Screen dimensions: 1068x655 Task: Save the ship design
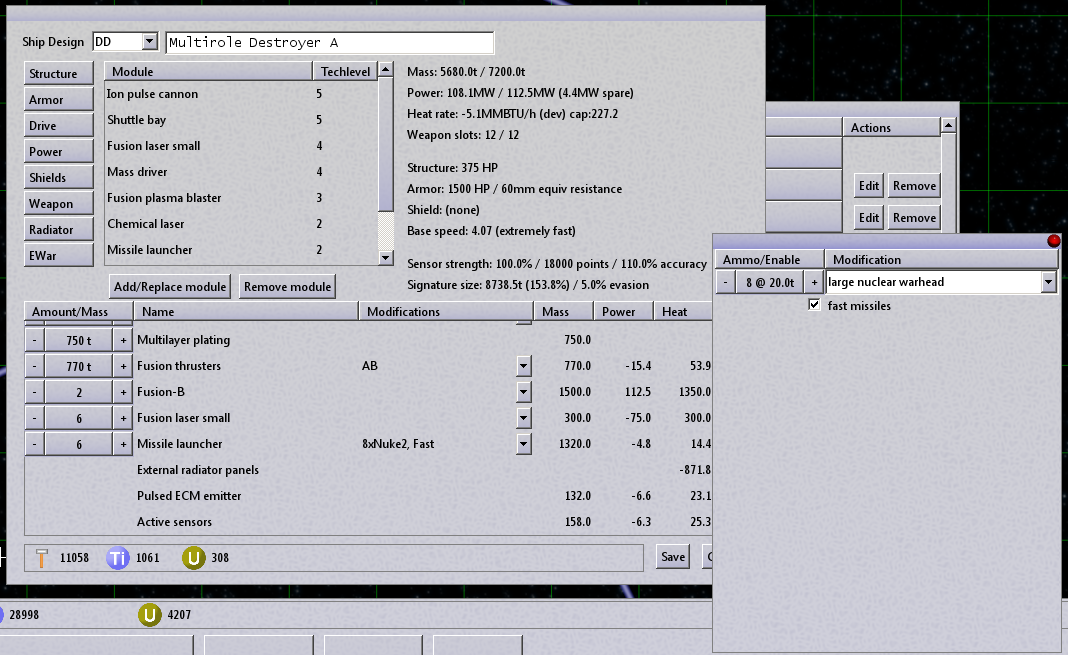[x=673, y=557]
